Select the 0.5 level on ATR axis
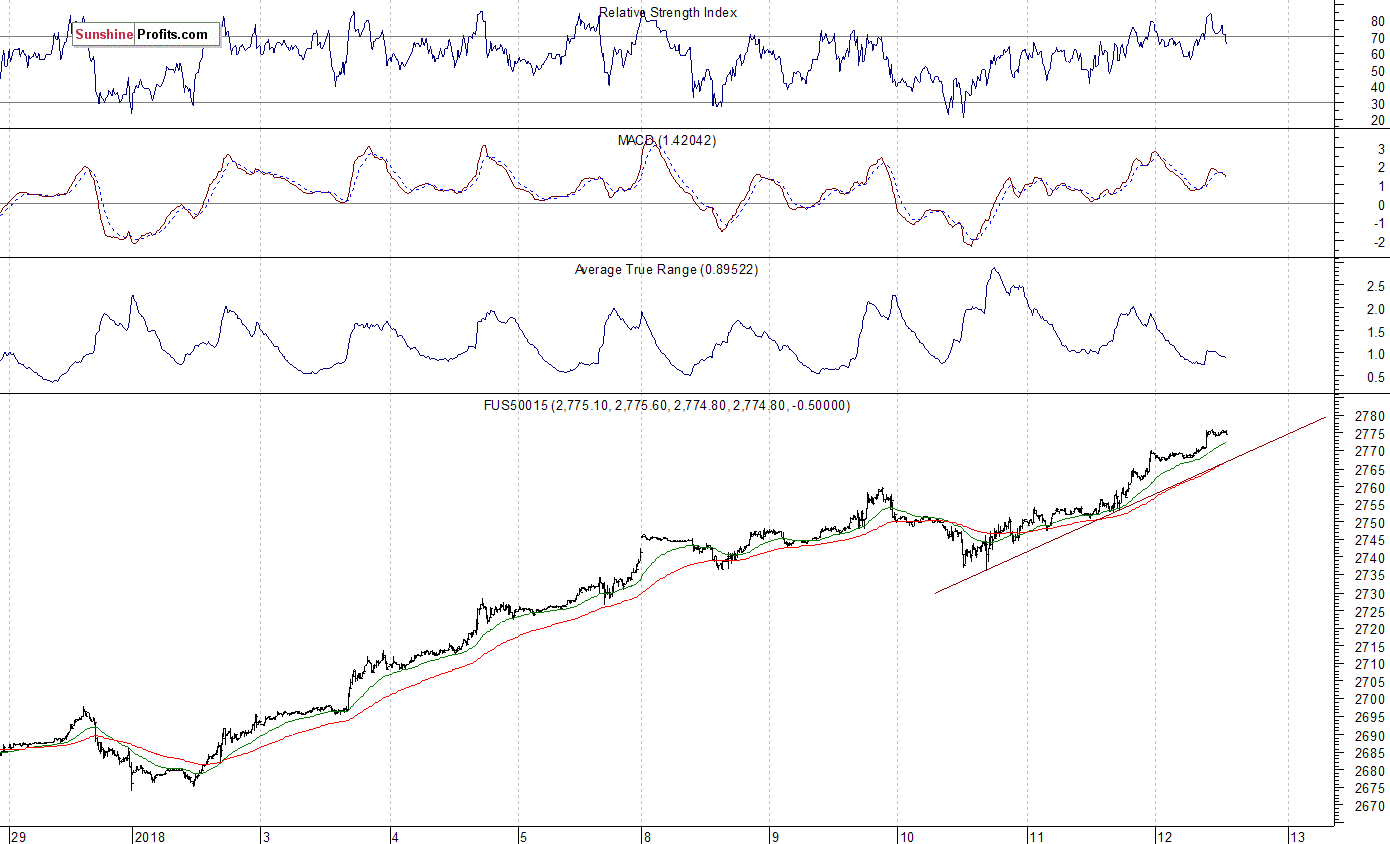Screen dimensions: 1390x844 point(1376,377)
